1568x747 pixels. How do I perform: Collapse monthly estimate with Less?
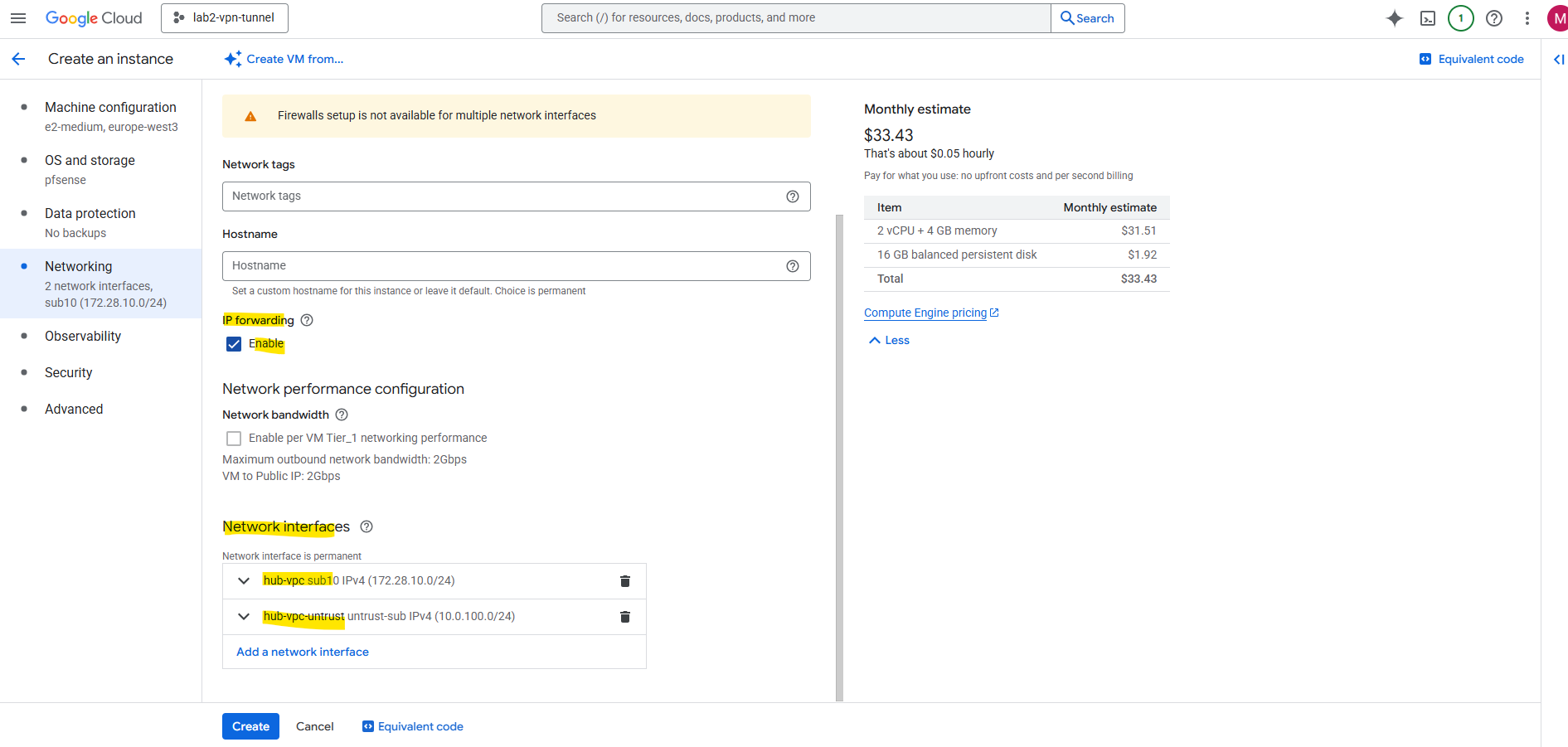889,341
